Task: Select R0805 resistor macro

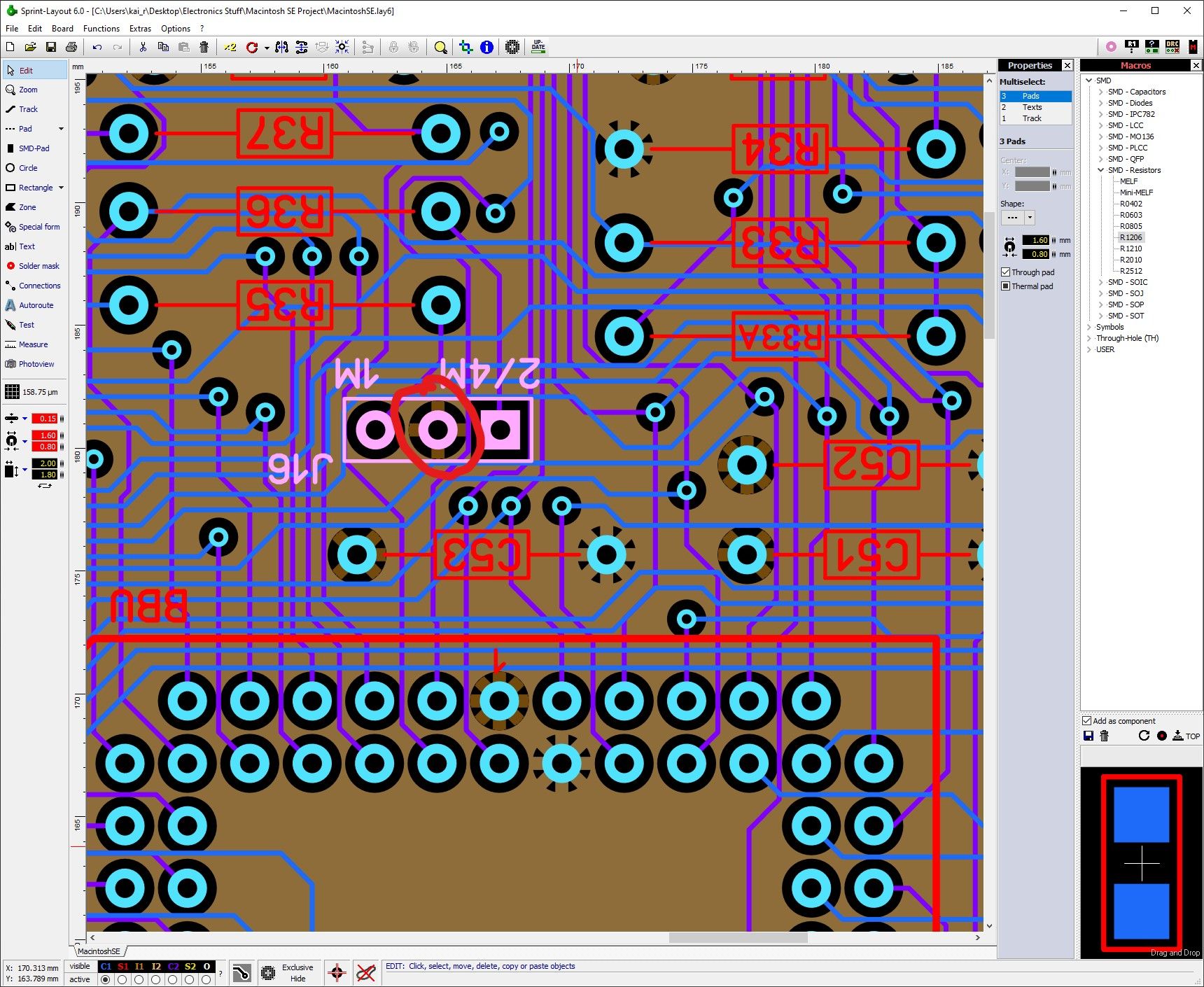Action: (1130, 226)
